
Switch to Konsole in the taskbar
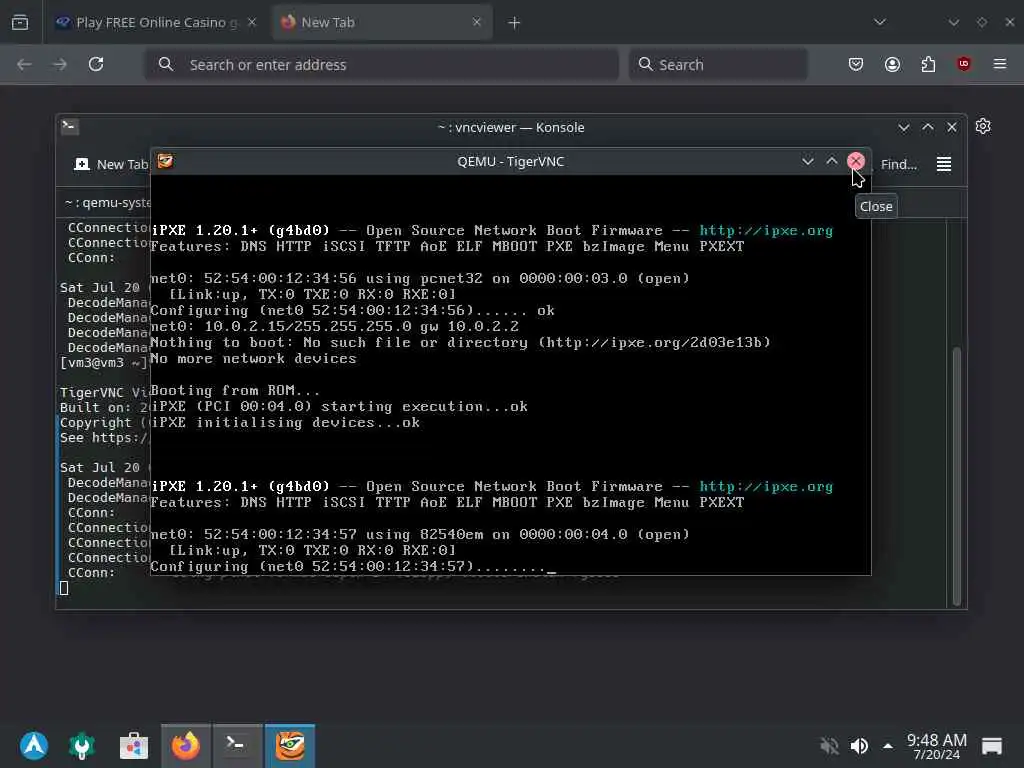pyautogui.click(x=236, y=746)
